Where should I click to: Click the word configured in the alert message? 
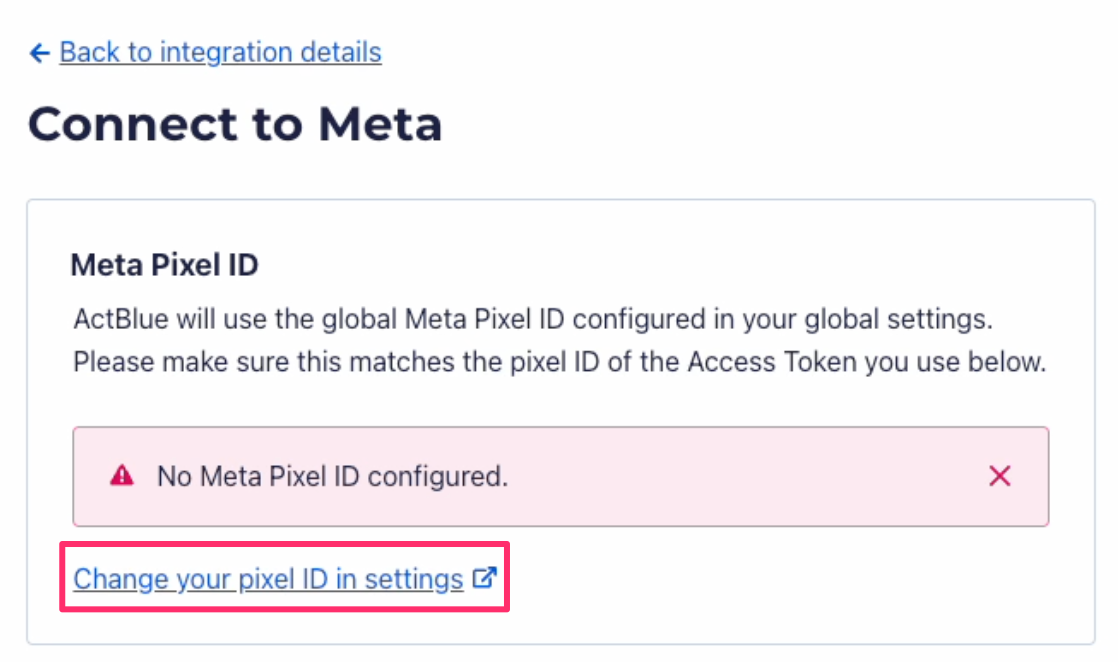(436, 477)
